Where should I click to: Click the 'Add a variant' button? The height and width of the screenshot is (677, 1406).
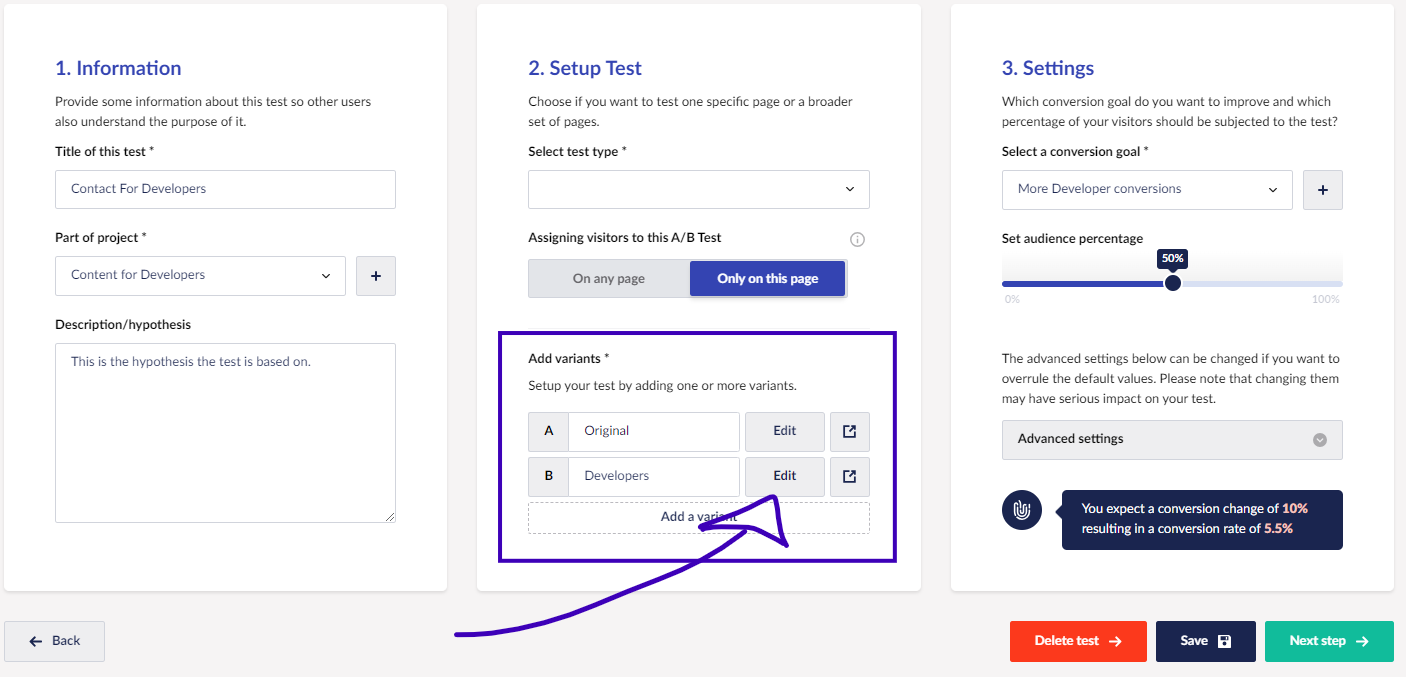(x=640, y=517)
